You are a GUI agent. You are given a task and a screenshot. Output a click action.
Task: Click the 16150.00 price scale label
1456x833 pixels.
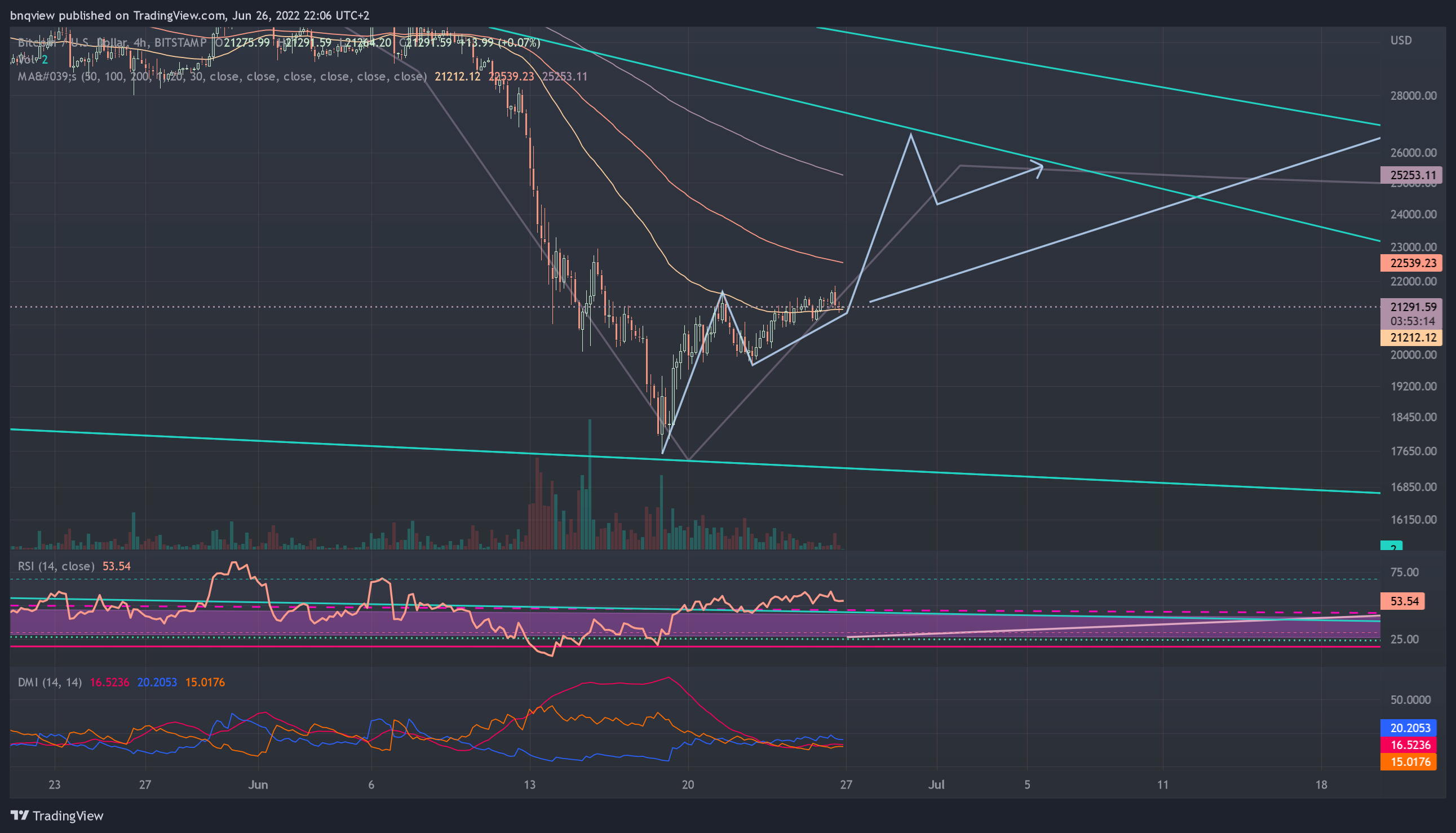tap(1413, 520)
